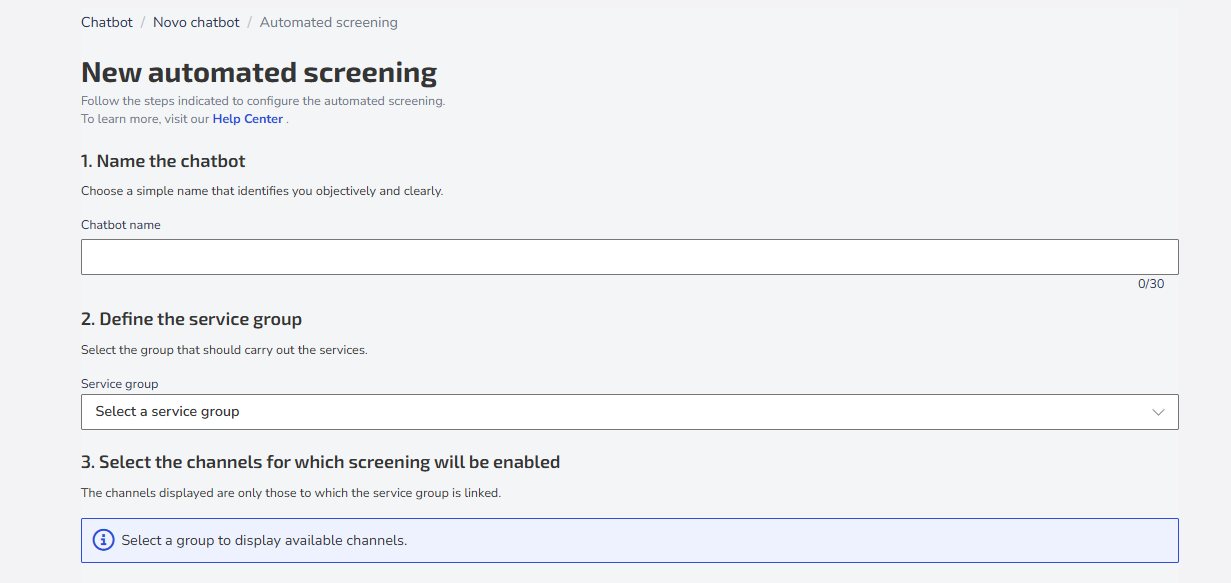1231x583 pixels.
Task: Click the 1. Name the chatbot heading
Action: (x=163, y=161)
